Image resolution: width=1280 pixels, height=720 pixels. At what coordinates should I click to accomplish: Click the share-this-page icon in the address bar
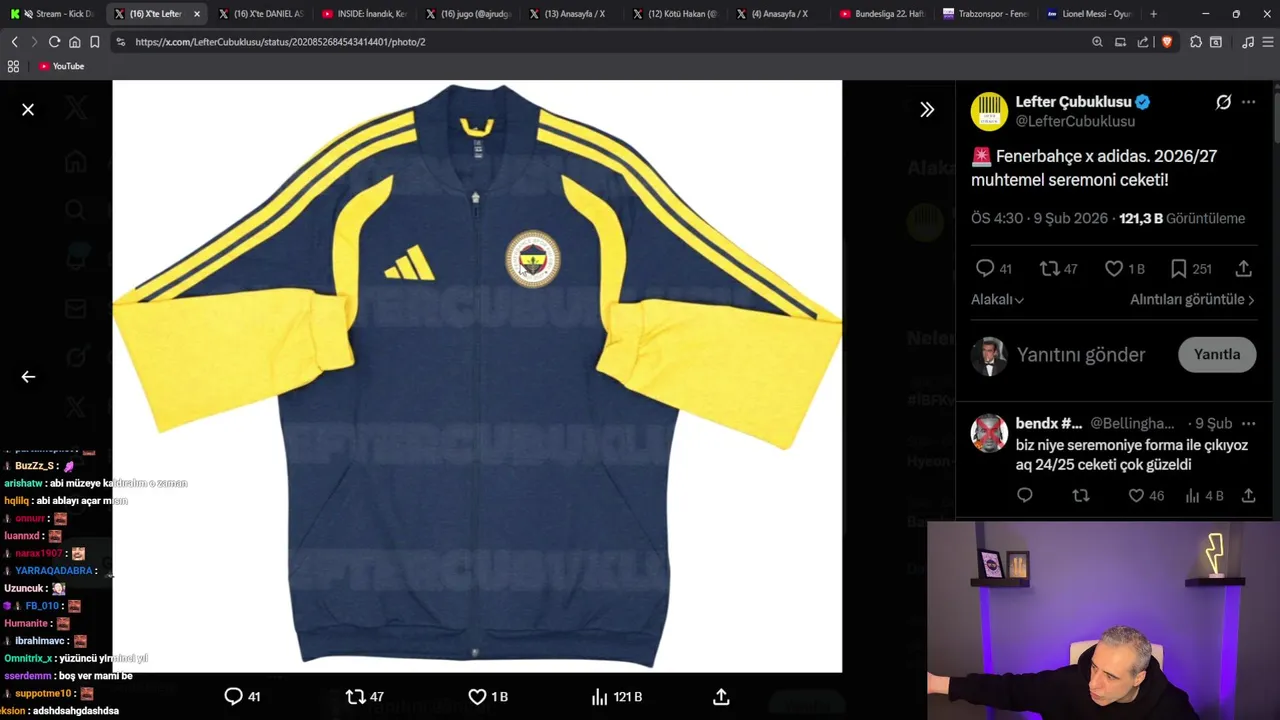click(x=1143, y=42)
